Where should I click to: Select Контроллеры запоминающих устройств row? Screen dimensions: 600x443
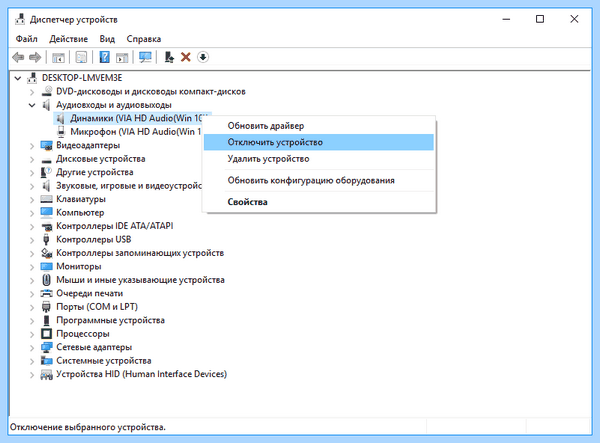(x=132, y=253)
